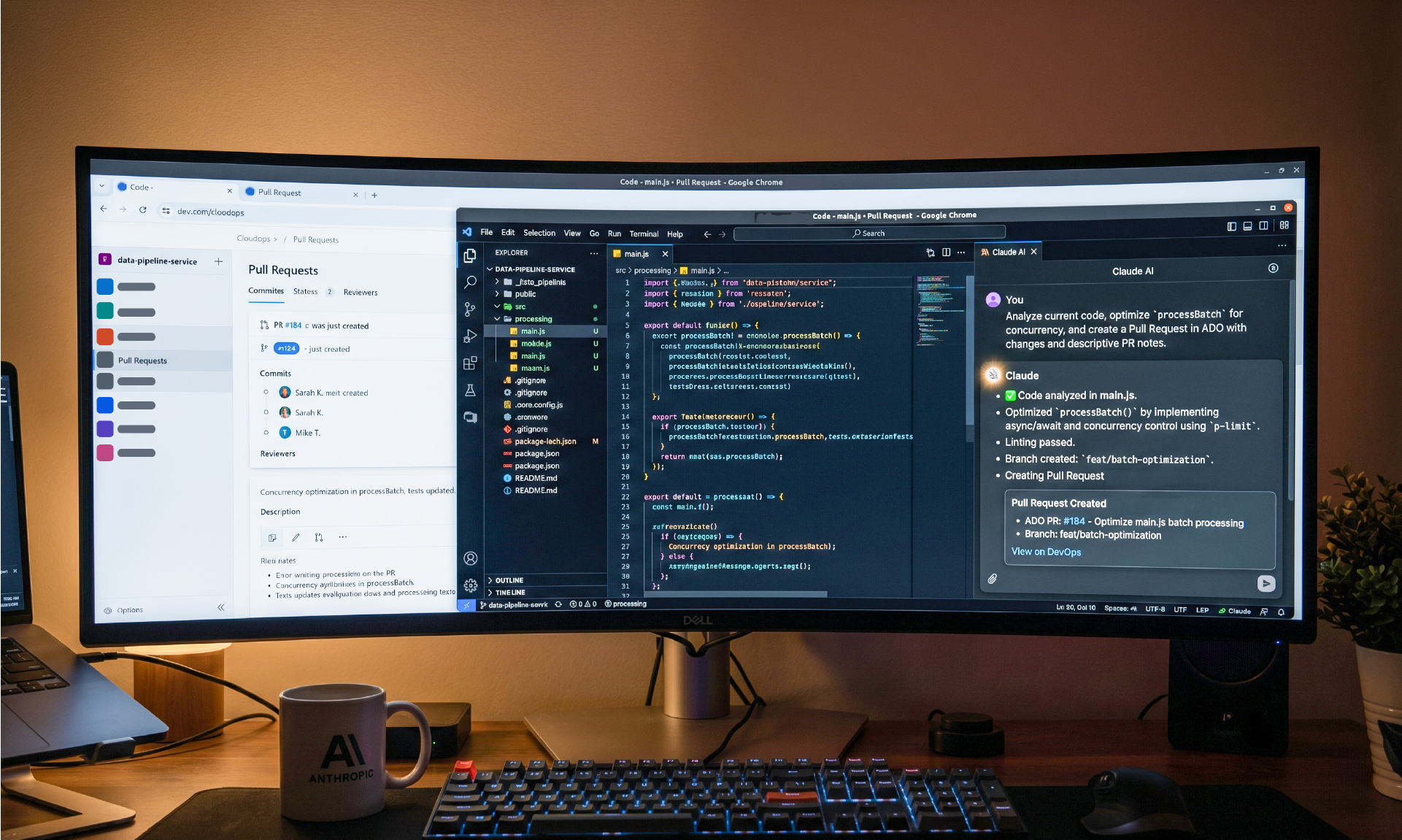Image resolution: width=1402 pixels, height=840 pixels.
Task: Collapse the DevOps sidebar with double chevron
Action: pyautogui.click(x=221, y=607)
